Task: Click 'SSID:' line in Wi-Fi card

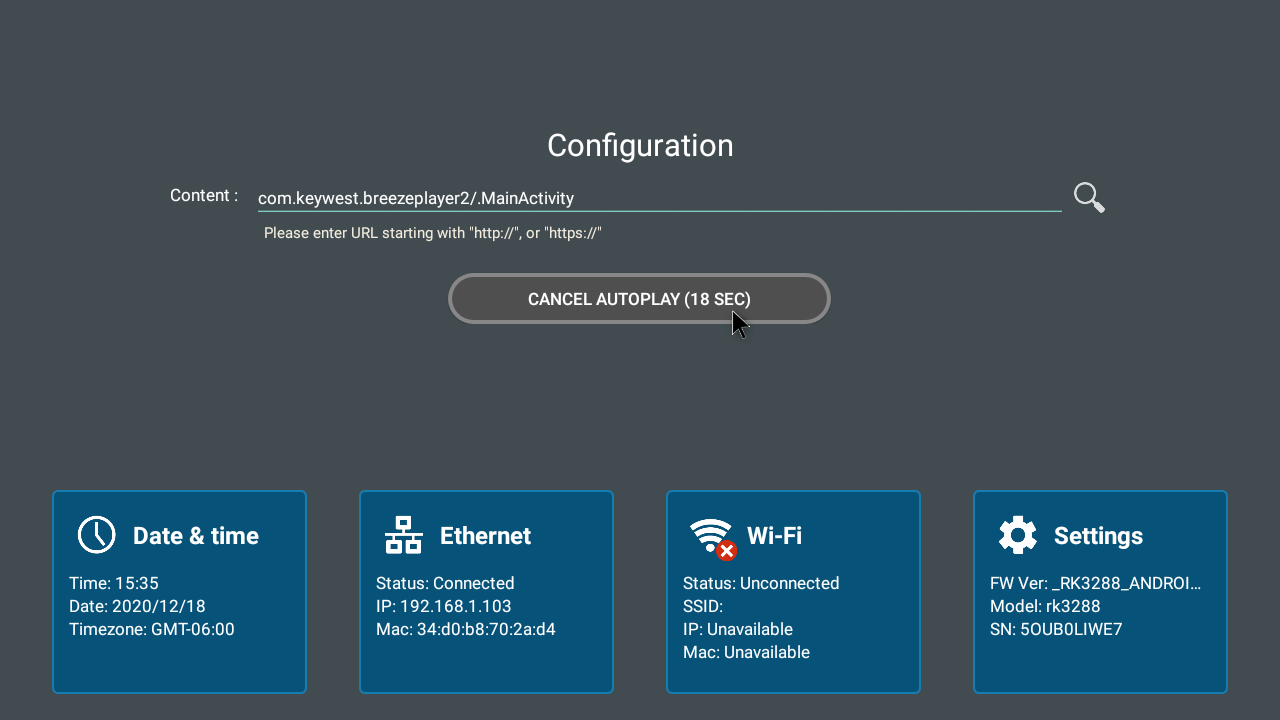Action: (703, 606)
